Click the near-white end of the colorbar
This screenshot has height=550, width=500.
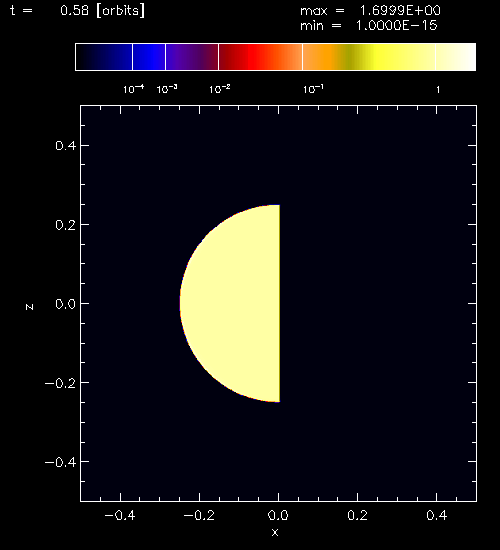(x=456, y=57)
